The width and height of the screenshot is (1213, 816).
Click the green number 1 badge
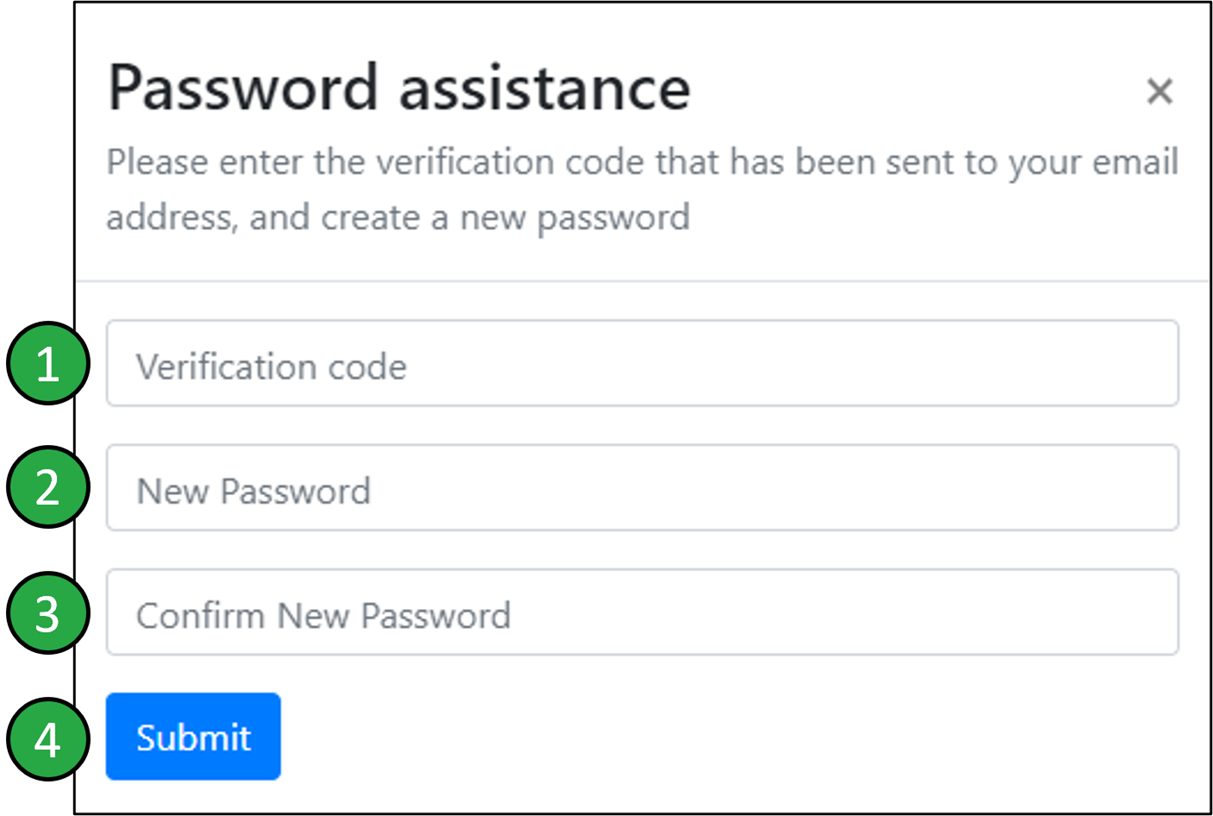(49, 366)
